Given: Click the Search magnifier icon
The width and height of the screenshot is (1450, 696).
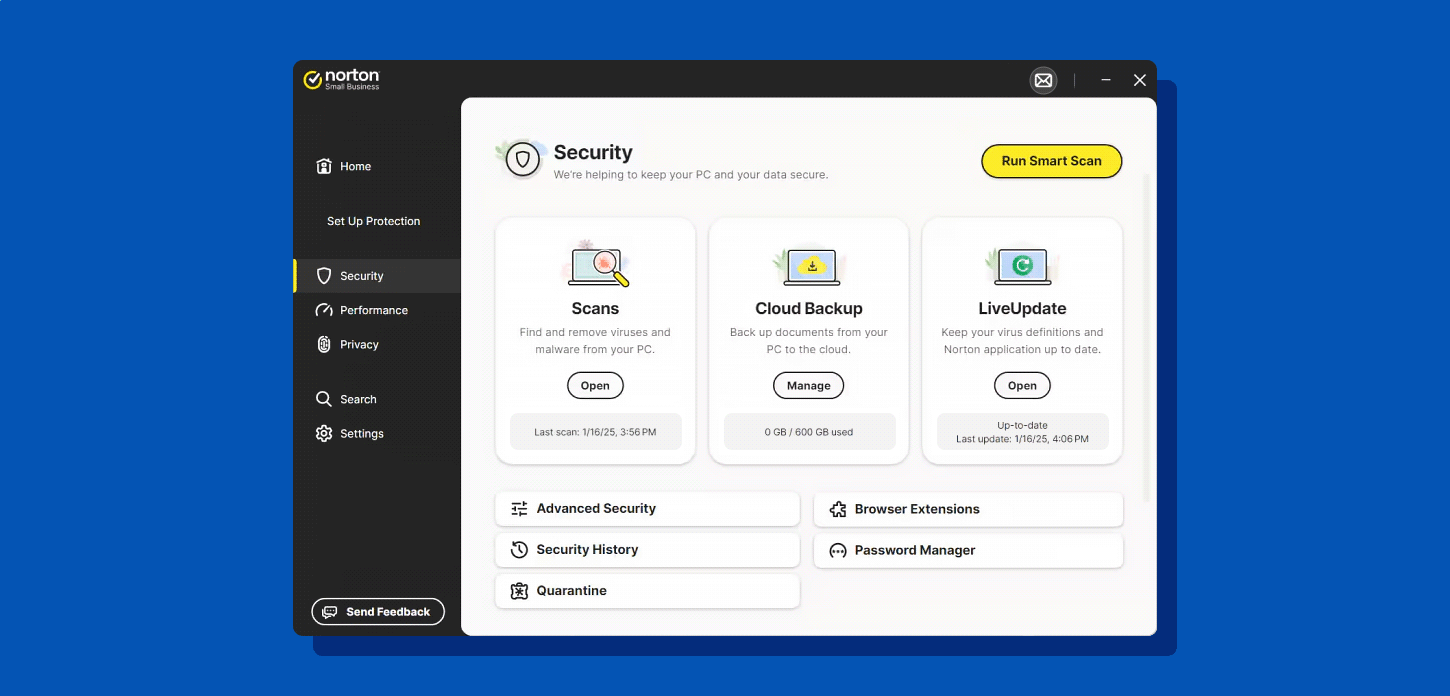Looking at the screenshot, I should click(325, 398).
